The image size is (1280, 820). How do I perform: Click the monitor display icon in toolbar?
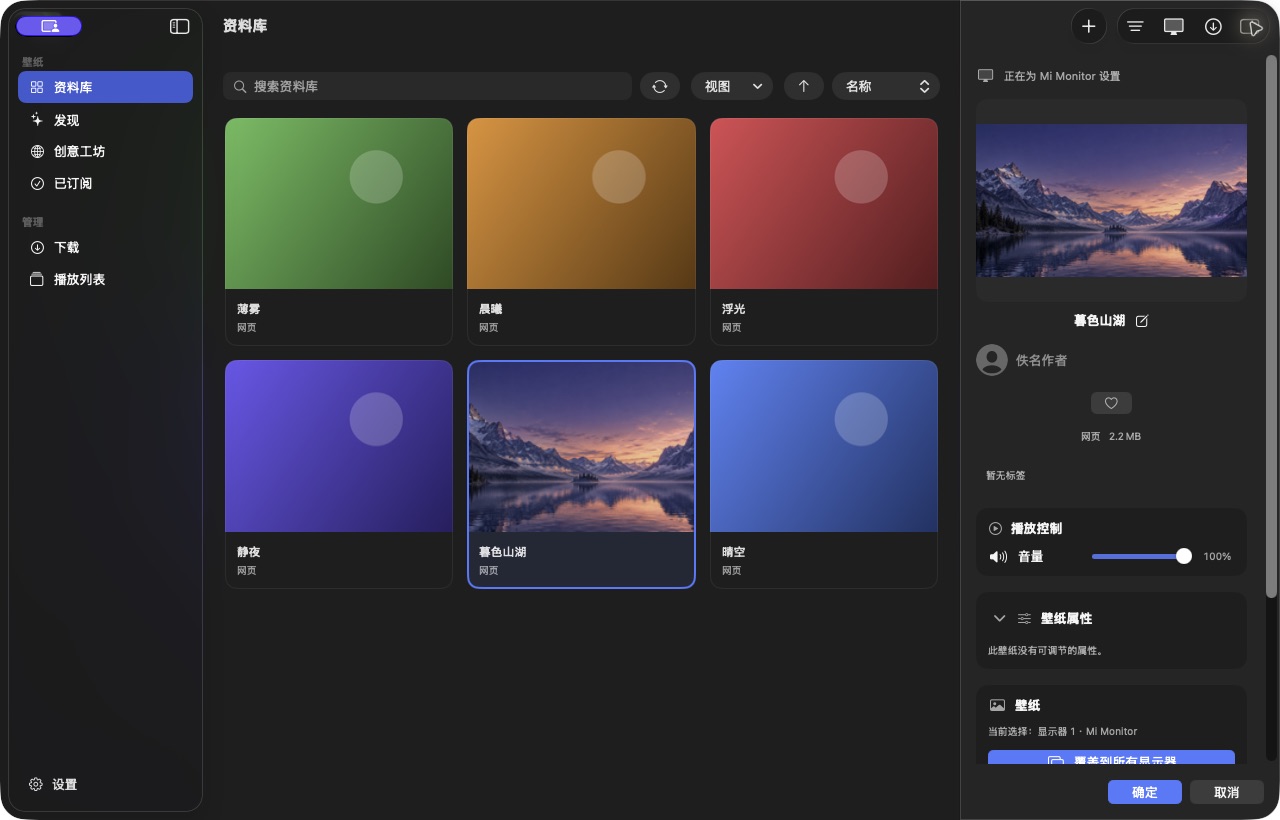[1174, 27]
